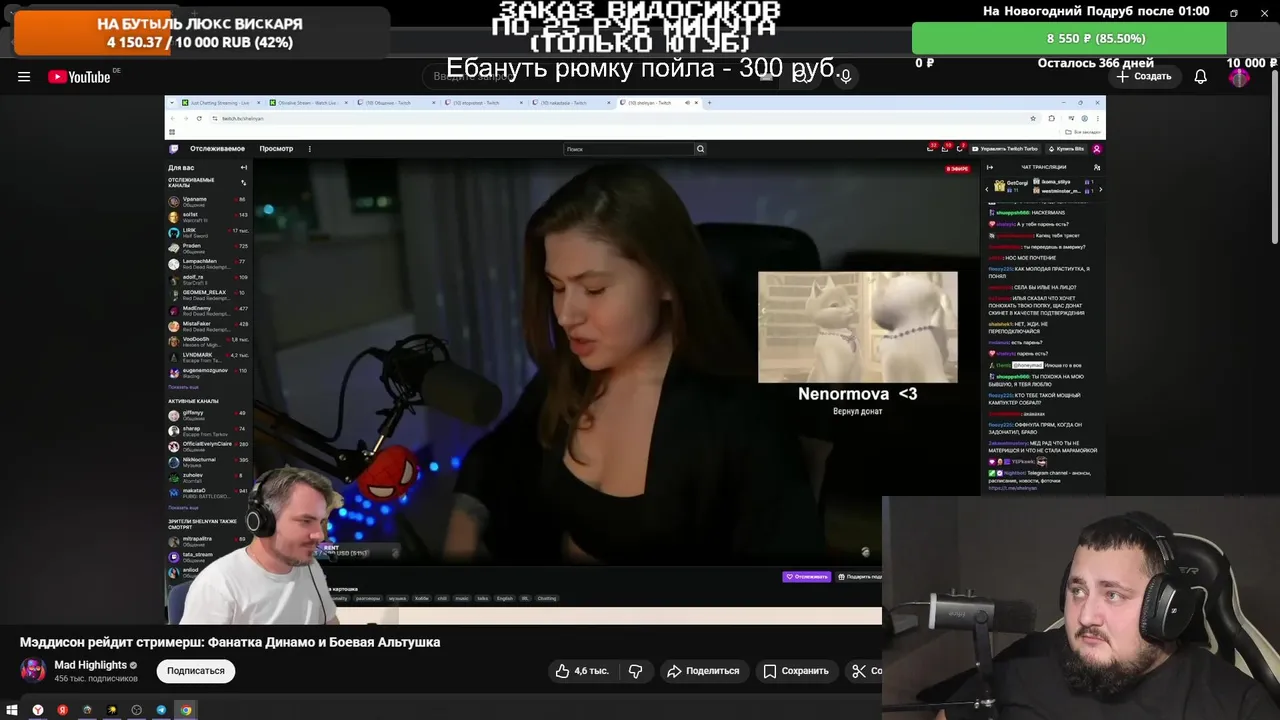Reload the page in the inner browser
This screenshot has height=720, width=1280.
click(x=198, y=118)
